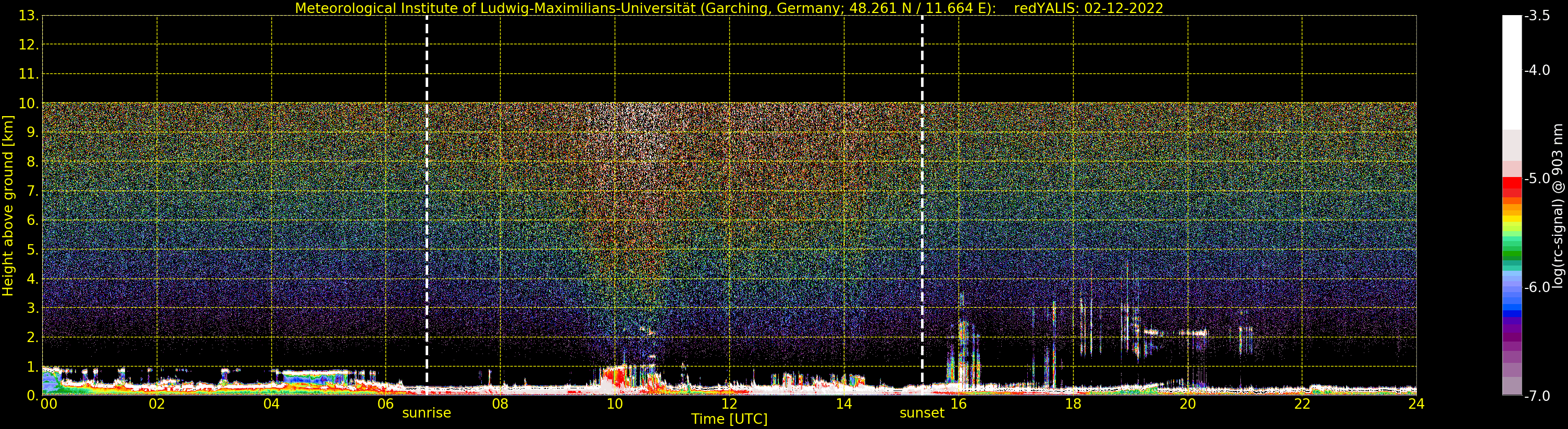Click the colorbar tick label '-7.0'
The height and width of the screenshot is (429, 1568).
(1537, 396)
